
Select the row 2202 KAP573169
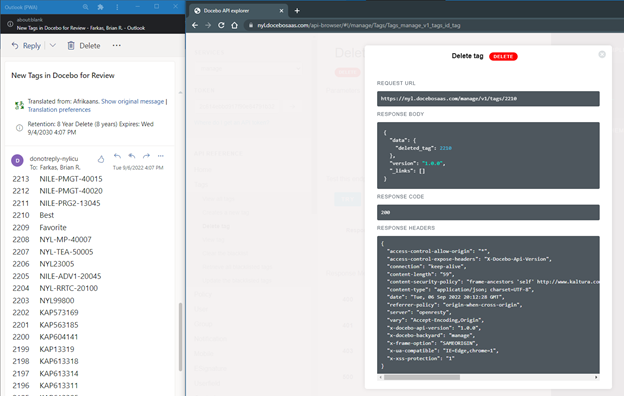pos(45,312)
